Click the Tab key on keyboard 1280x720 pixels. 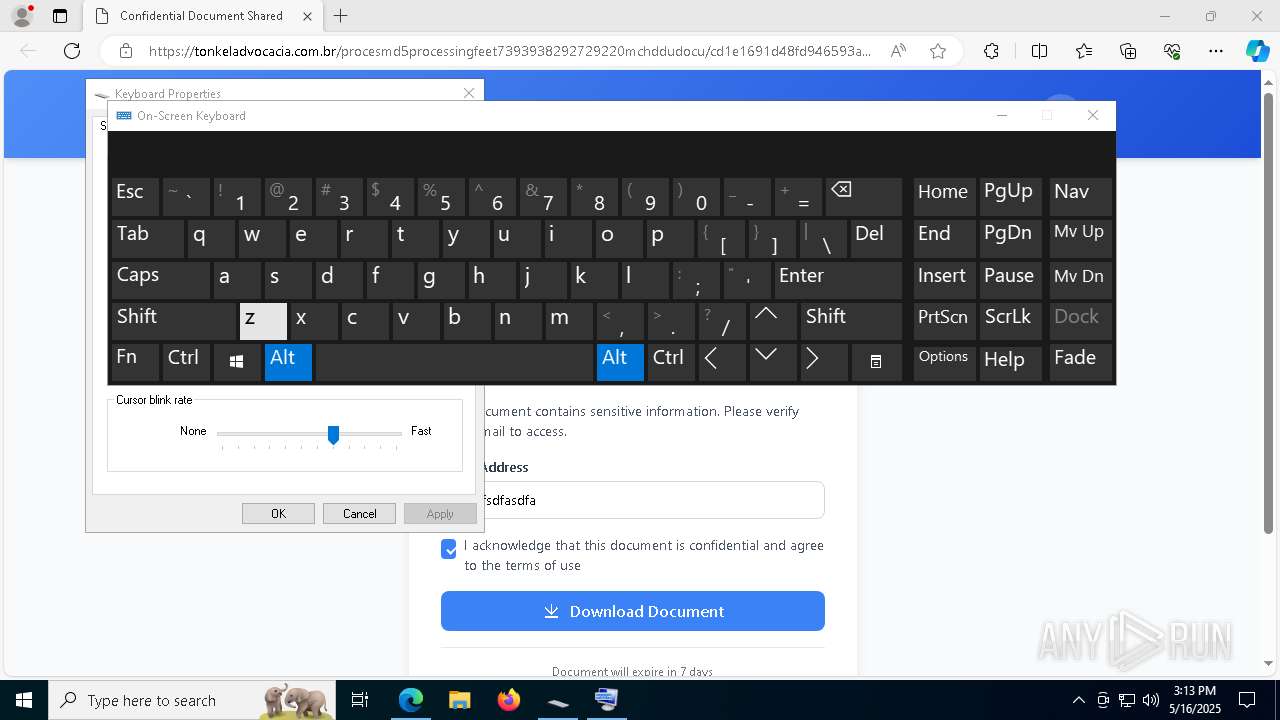pyautogui.click(x=147, y=238)
